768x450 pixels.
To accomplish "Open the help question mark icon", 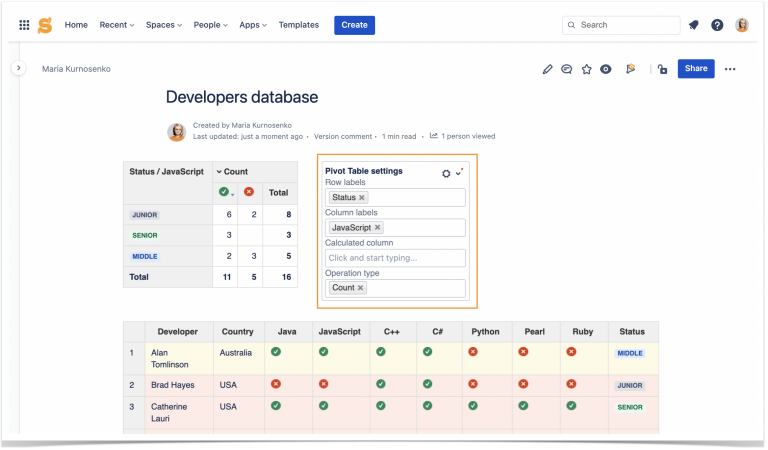I will pyautogui.click(x=717, y=25).
